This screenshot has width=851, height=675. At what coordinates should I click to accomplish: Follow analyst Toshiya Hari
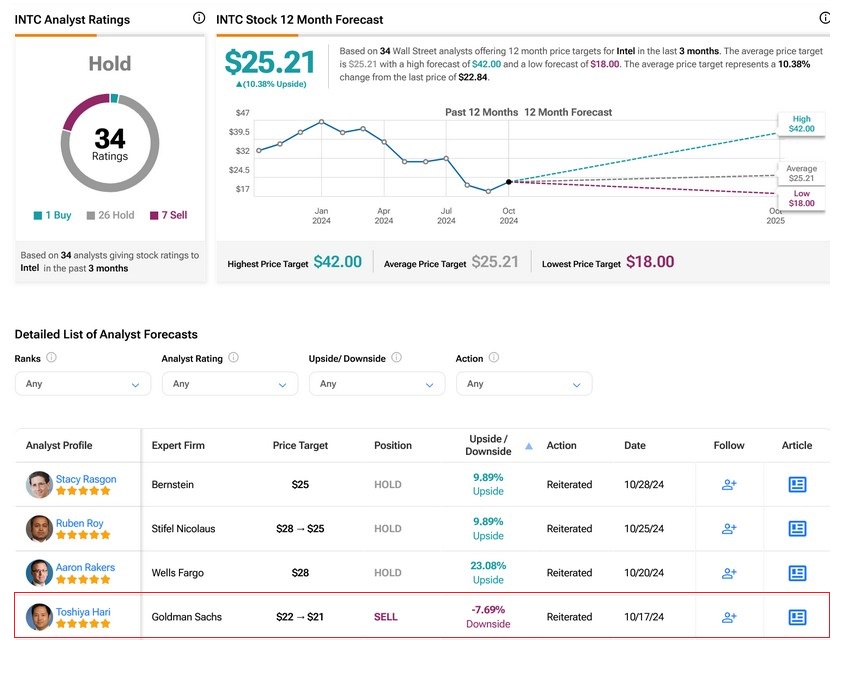click(729, 617)
